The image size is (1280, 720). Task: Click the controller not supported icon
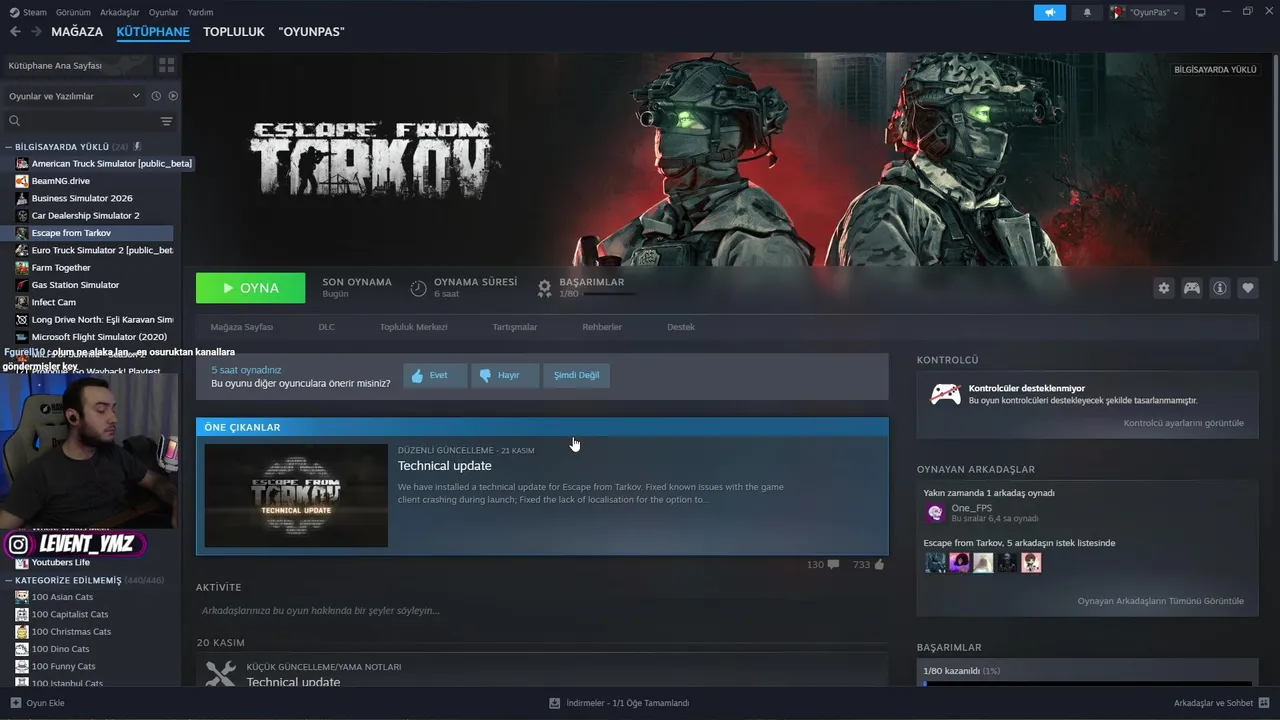(x=945, y=394)
